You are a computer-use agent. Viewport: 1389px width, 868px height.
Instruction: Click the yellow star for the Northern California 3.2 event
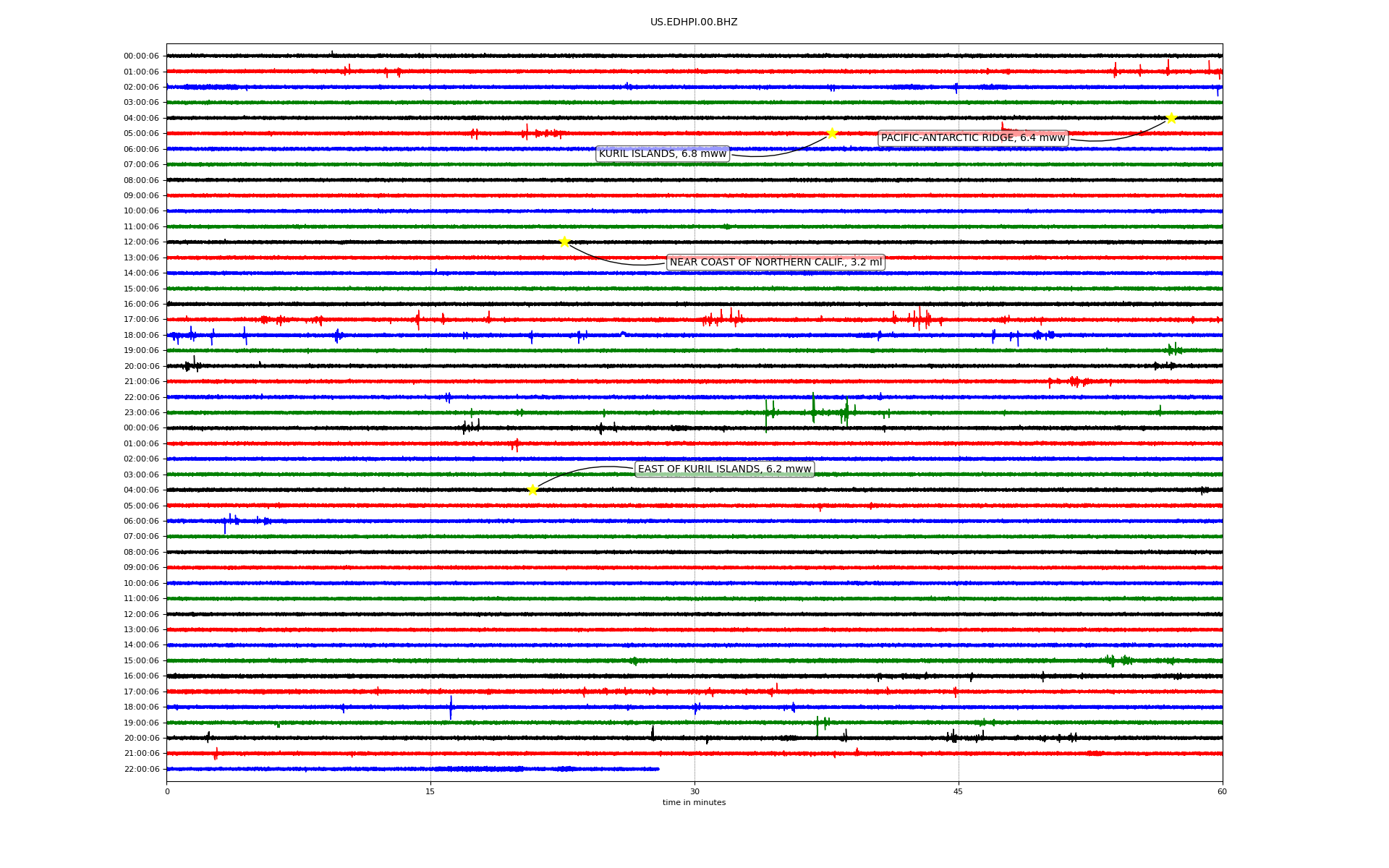(x=564, y=242)
